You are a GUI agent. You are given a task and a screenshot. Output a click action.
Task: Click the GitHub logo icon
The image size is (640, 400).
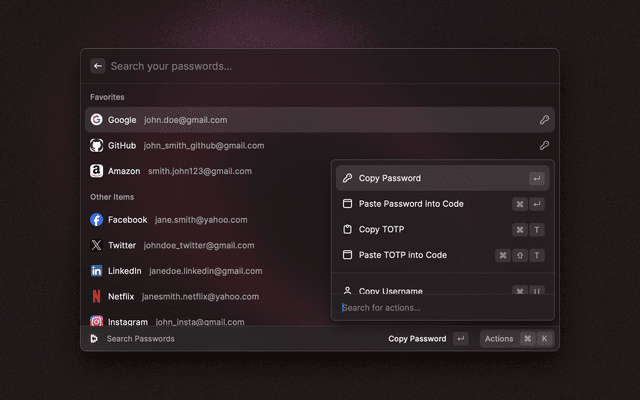click(97, 145)
